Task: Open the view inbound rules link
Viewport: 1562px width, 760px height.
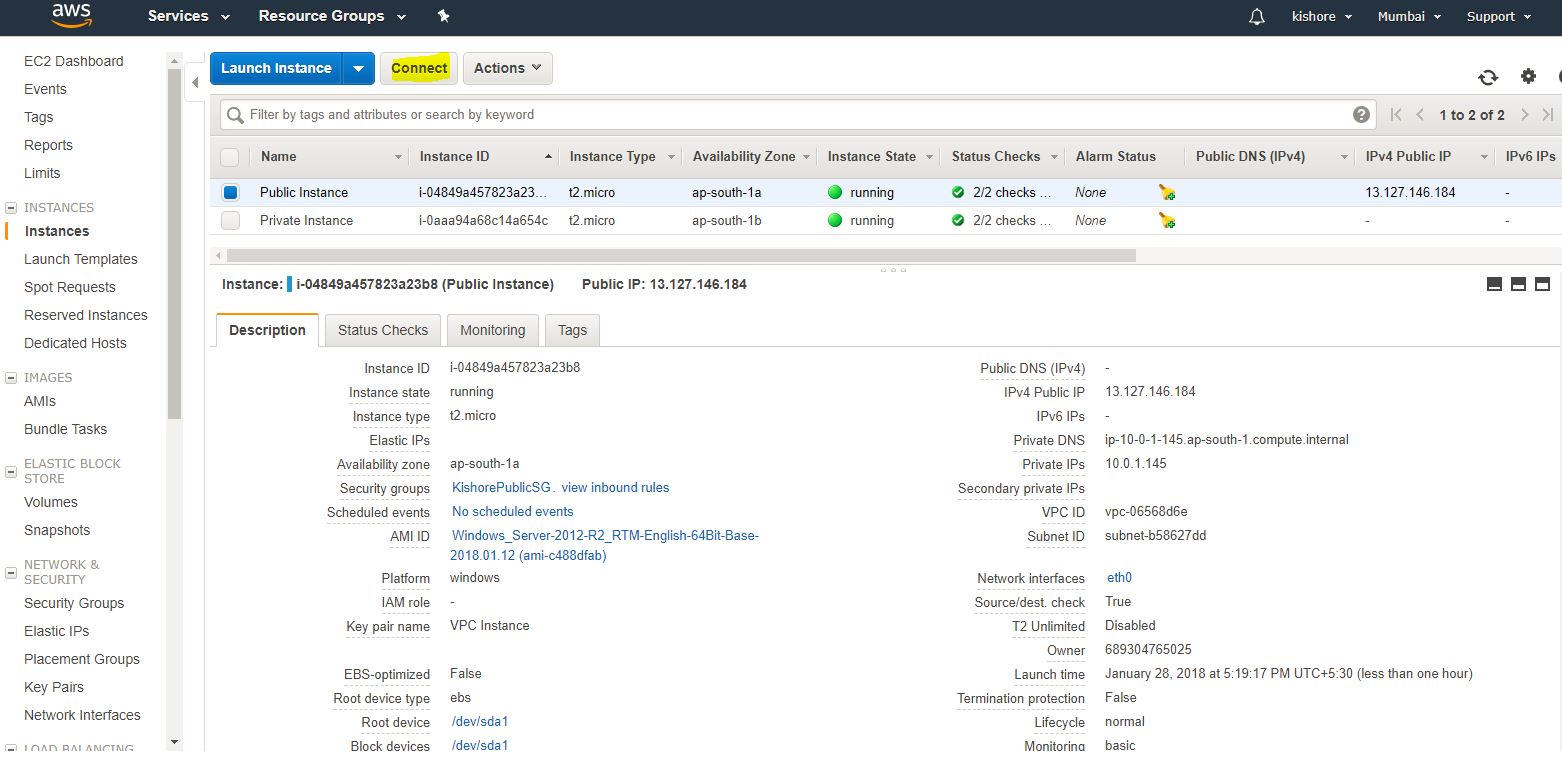Action: 615,488
